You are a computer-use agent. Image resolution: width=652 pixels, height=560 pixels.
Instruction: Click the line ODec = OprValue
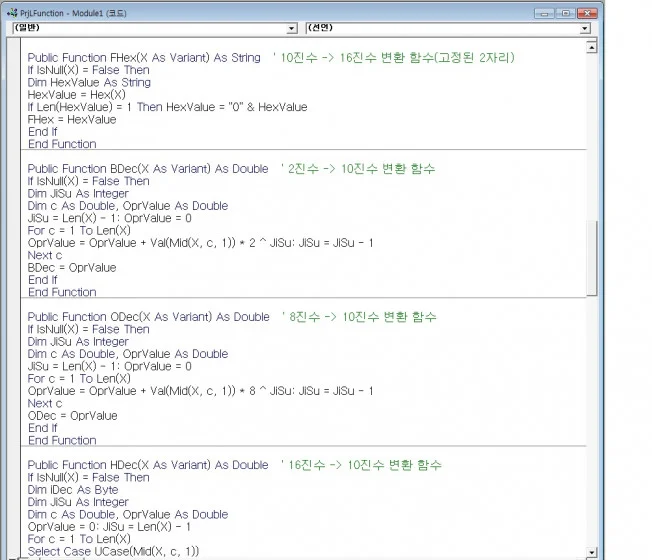coord(72,416)
